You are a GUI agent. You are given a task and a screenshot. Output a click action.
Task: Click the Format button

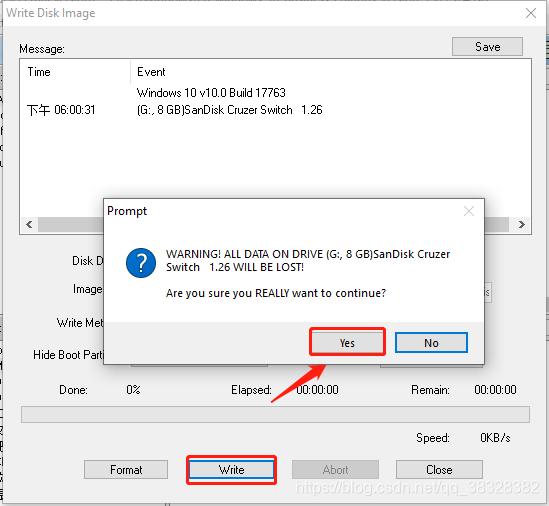coord(126,470)
